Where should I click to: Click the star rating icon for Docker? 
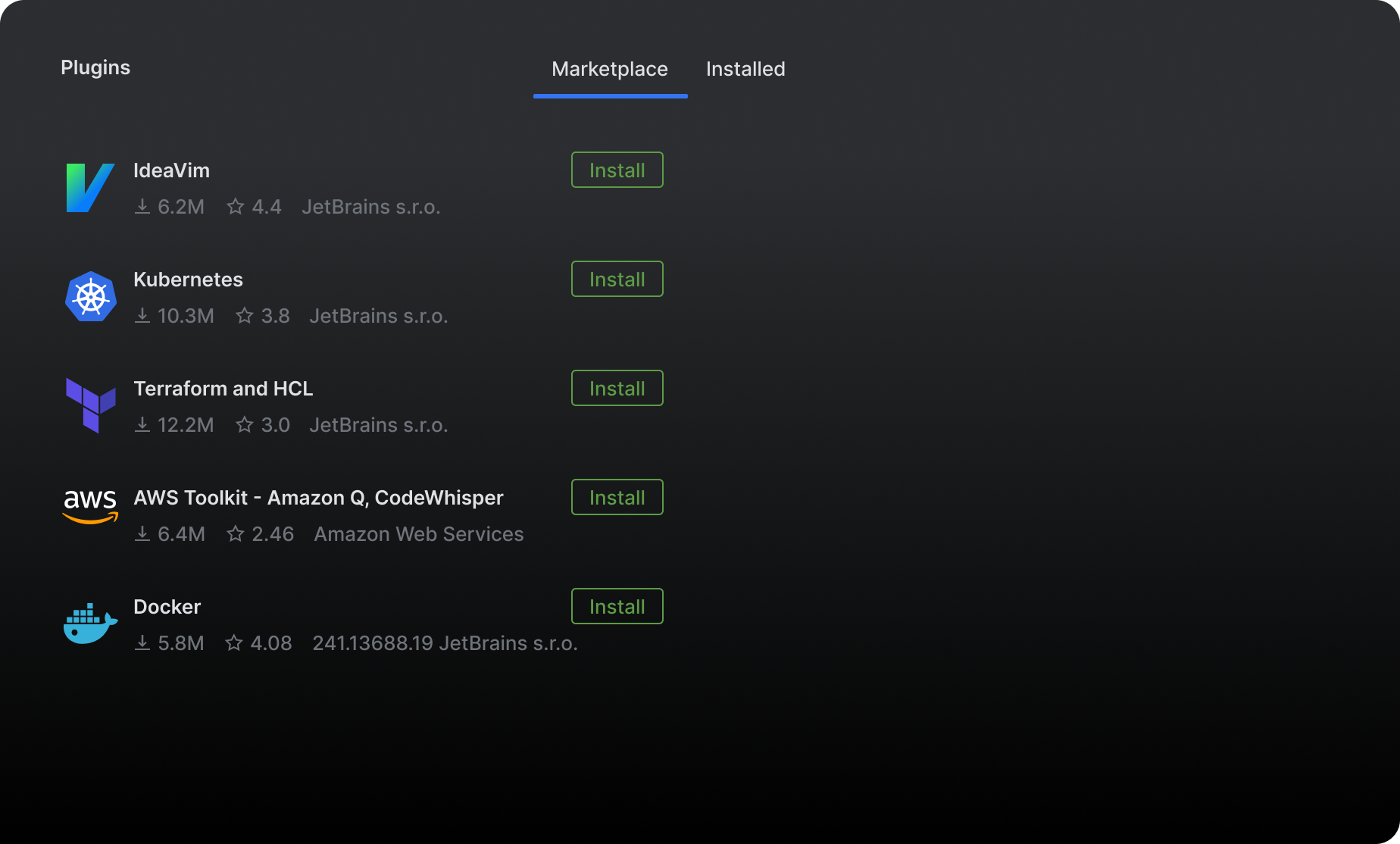point(234,643)
